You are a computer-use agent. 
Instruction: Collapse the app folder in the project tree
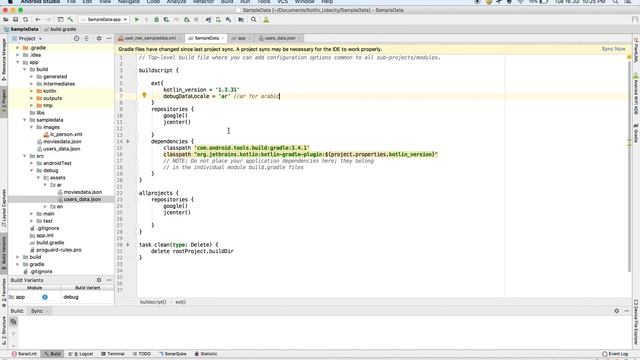coord(18,62)
